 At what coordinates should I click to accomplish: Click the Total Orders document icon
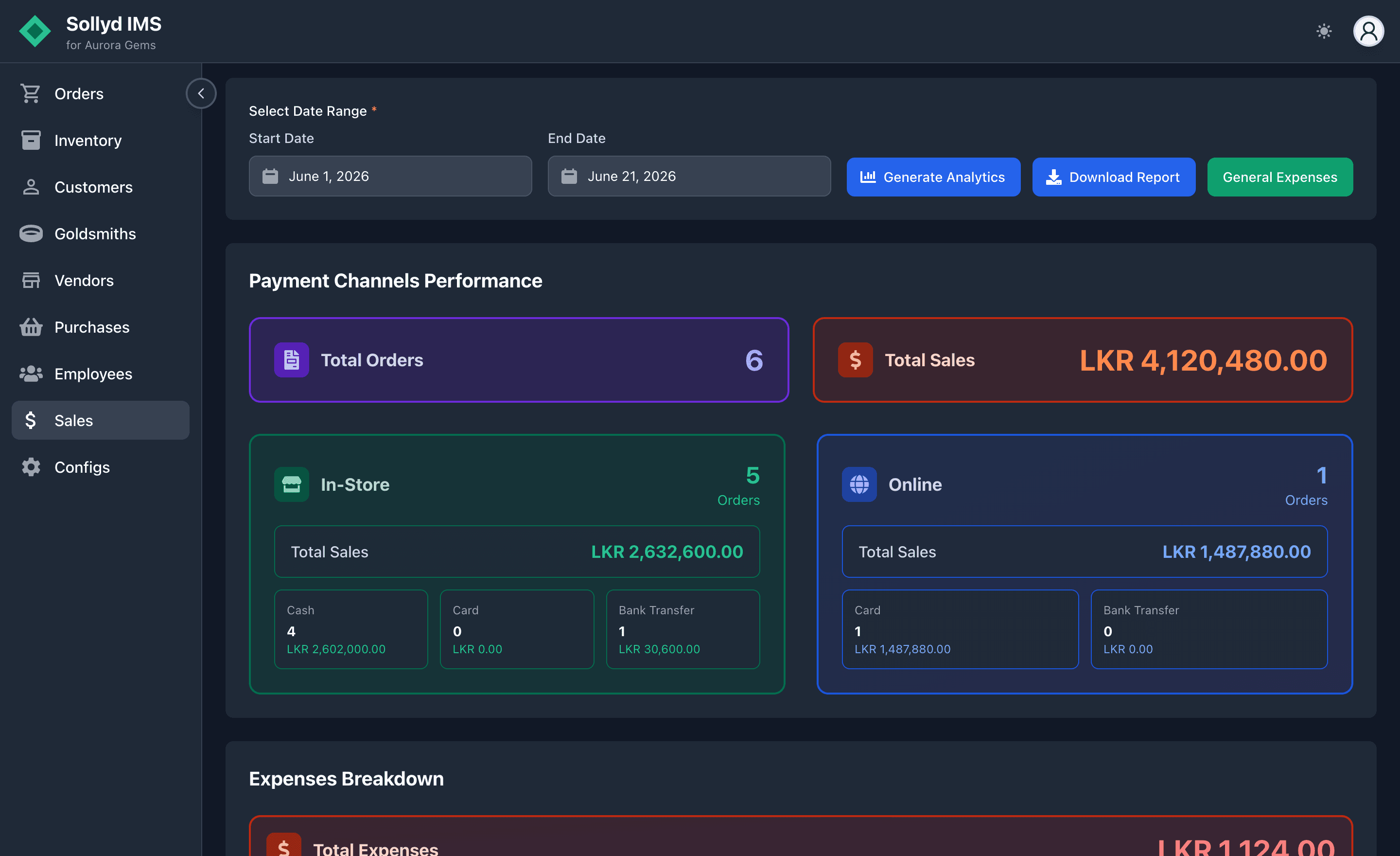(292, 360)
